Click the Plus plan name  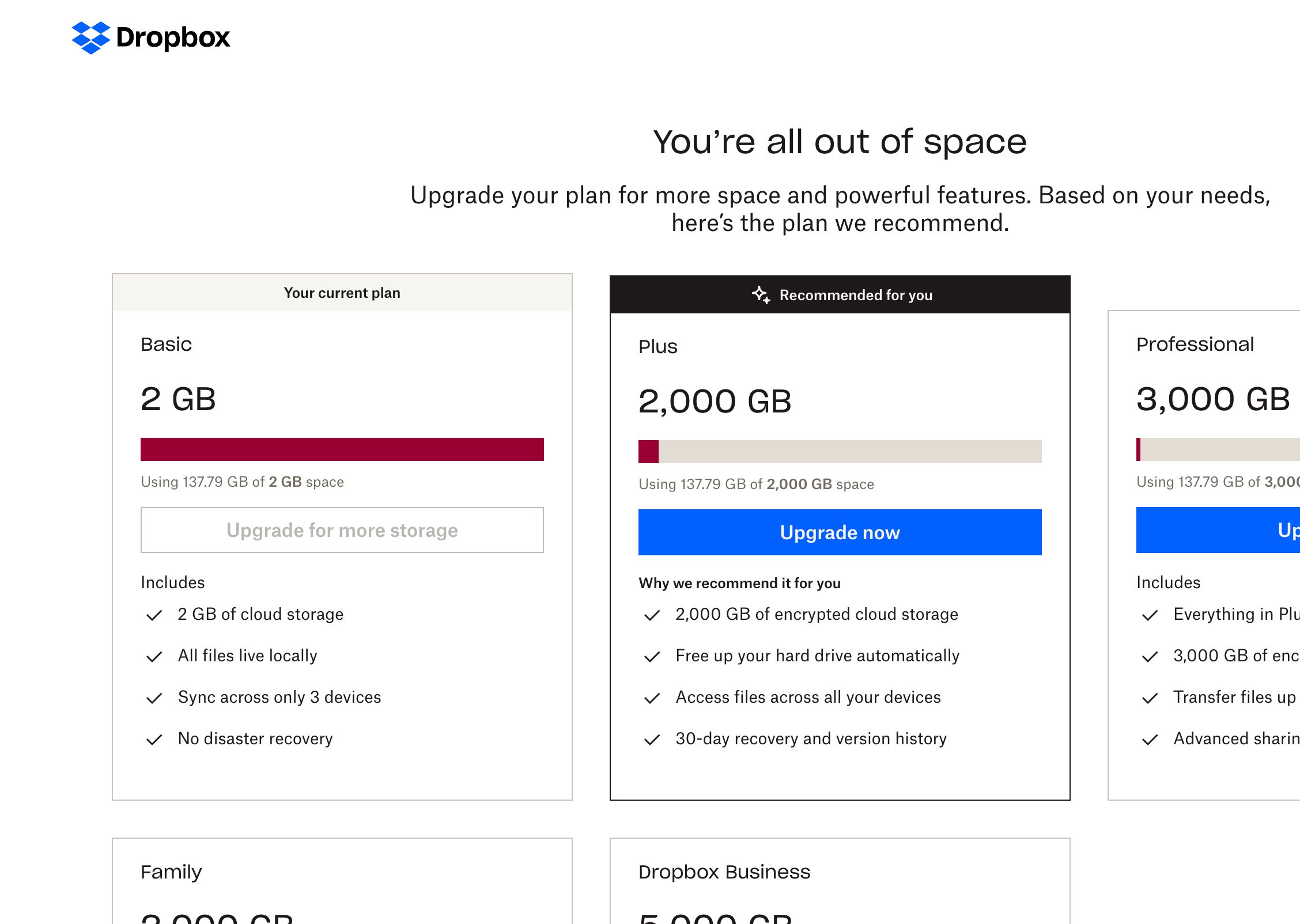click(x=658, y=346)
